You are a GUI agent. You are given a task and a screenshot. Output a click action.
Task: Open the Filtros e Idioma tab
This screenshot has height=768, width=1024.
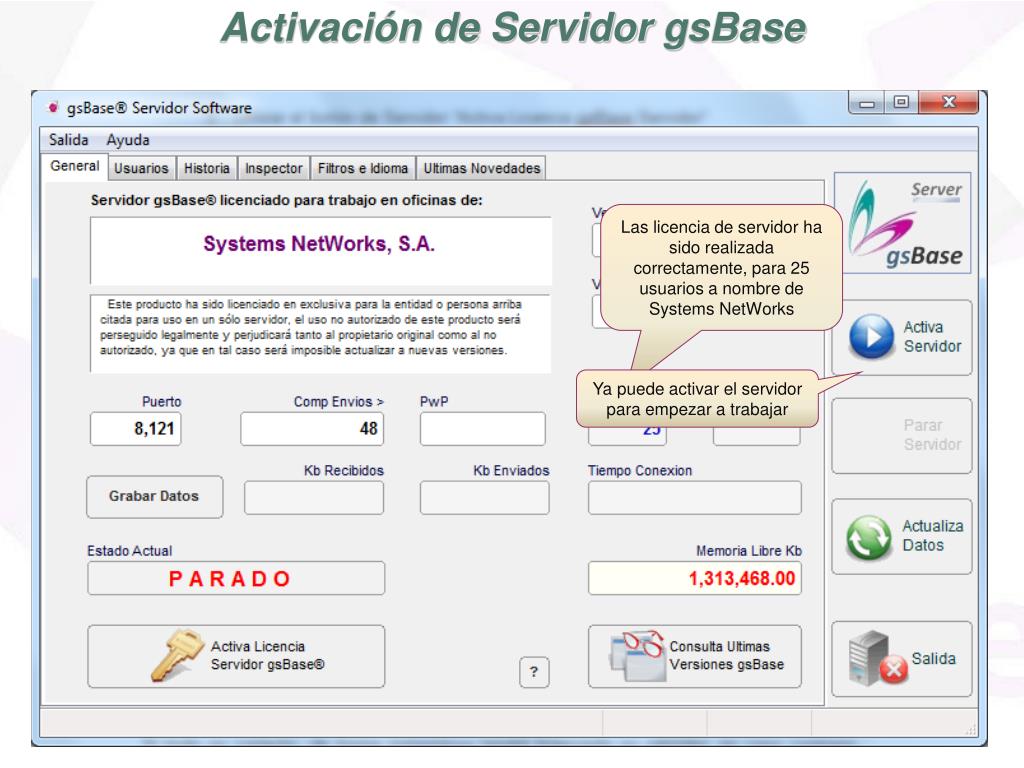[x=362, y=168]
